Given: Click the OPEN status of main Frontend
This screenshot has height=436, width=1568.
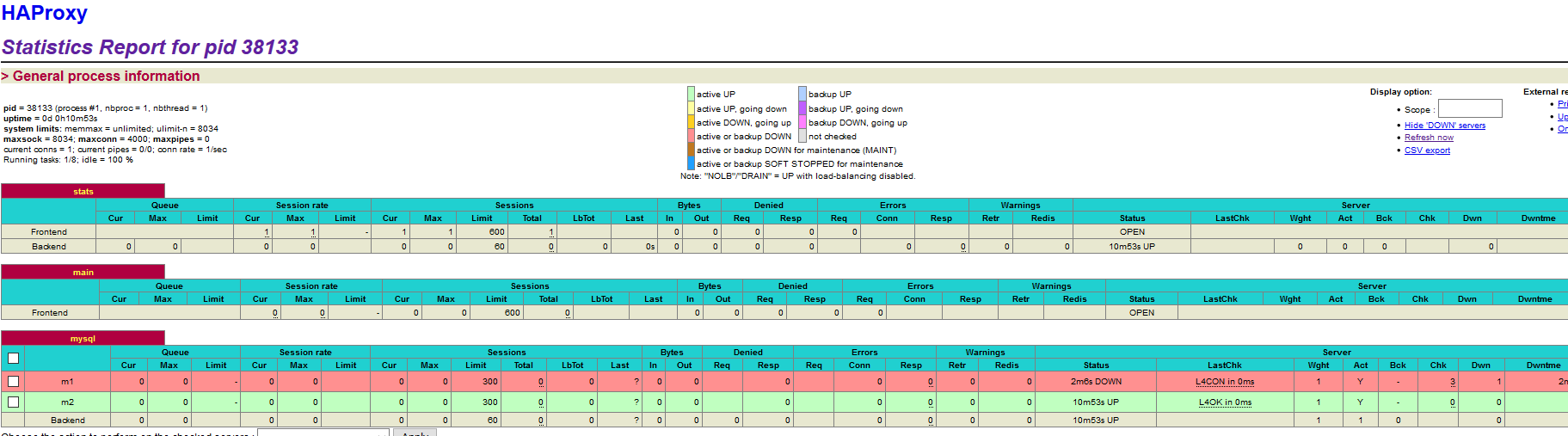Looking at the screenshot, I should 1141,312.
